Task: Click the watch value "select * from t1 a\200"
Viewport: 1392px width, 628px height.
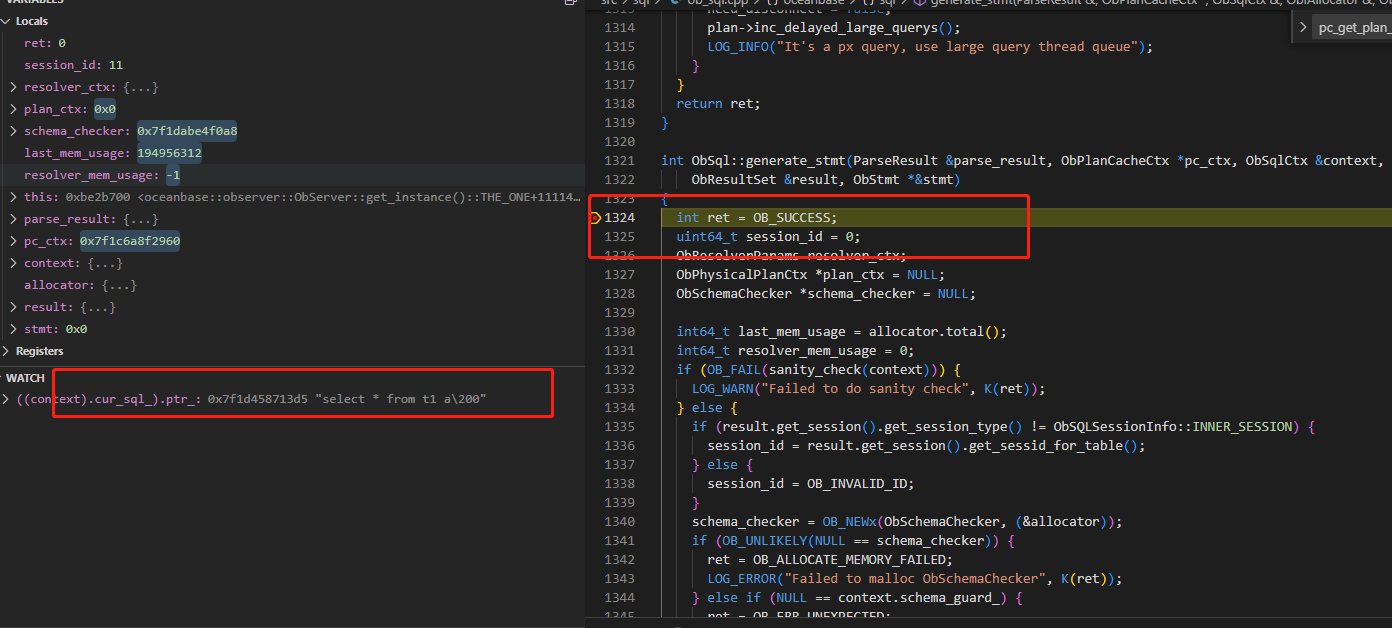Action: [x=401, y=399]
